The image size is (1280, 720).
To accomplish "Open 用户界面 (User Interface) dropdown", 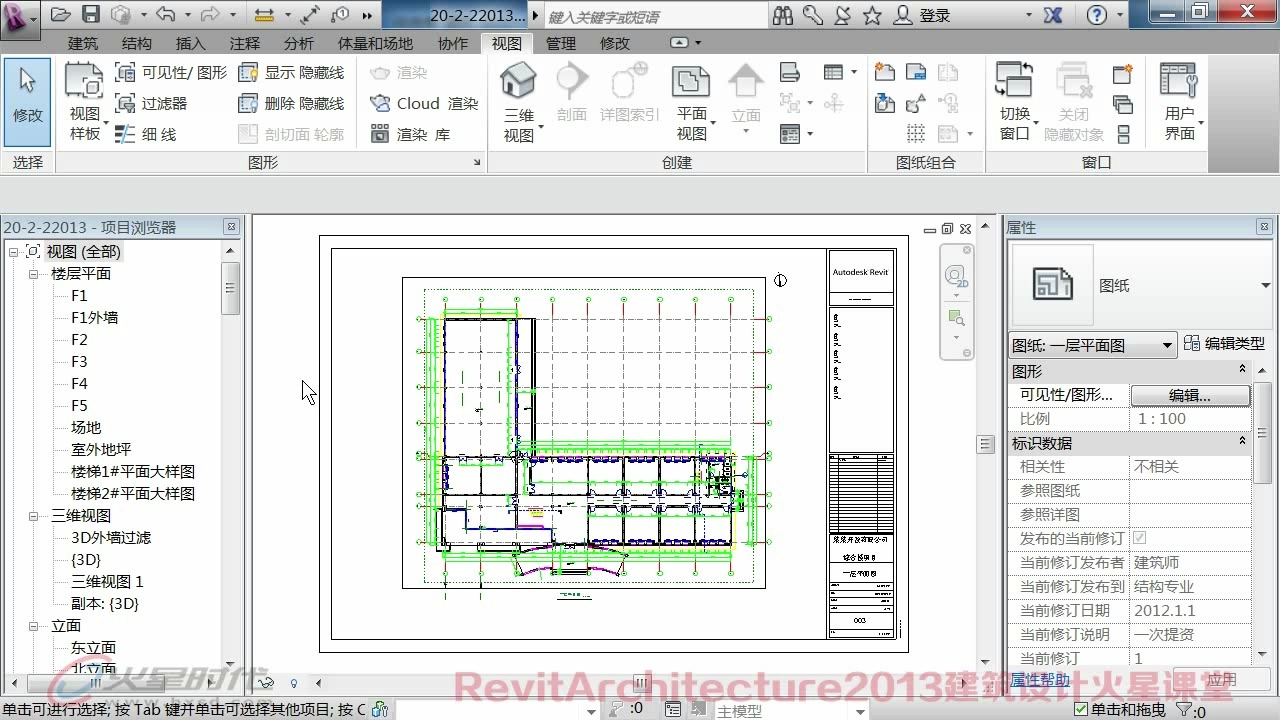I will pyautogui.click(x=1180, y=101).
